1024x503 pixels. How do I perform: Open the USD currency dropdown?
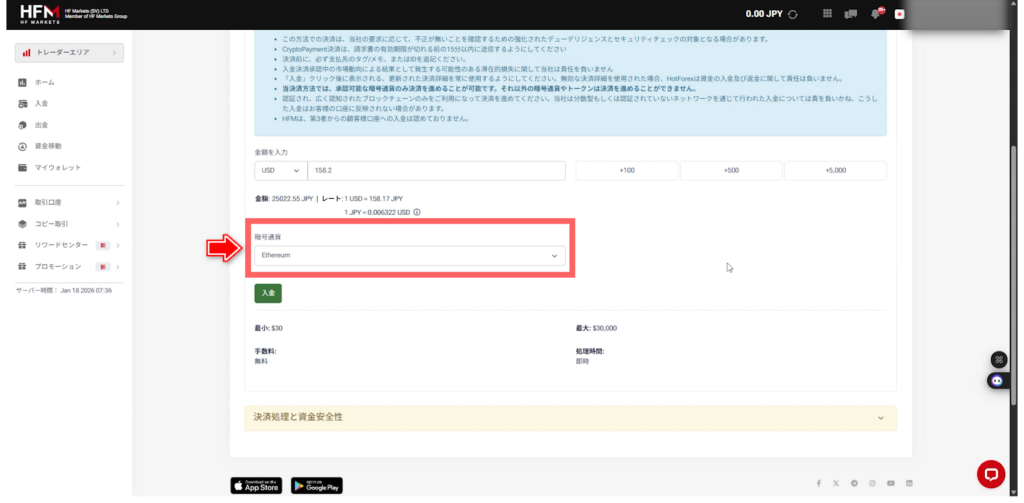coord(279,171)
